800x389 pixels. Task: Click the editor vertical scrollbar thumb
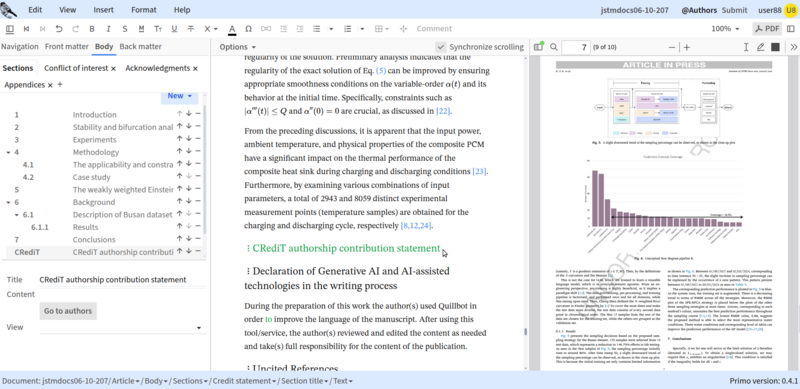click(525, 332)
